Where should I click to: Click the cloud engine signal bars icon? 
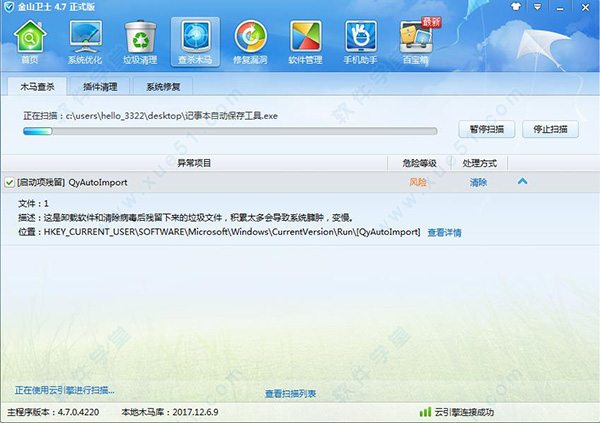tap(425, 412)
